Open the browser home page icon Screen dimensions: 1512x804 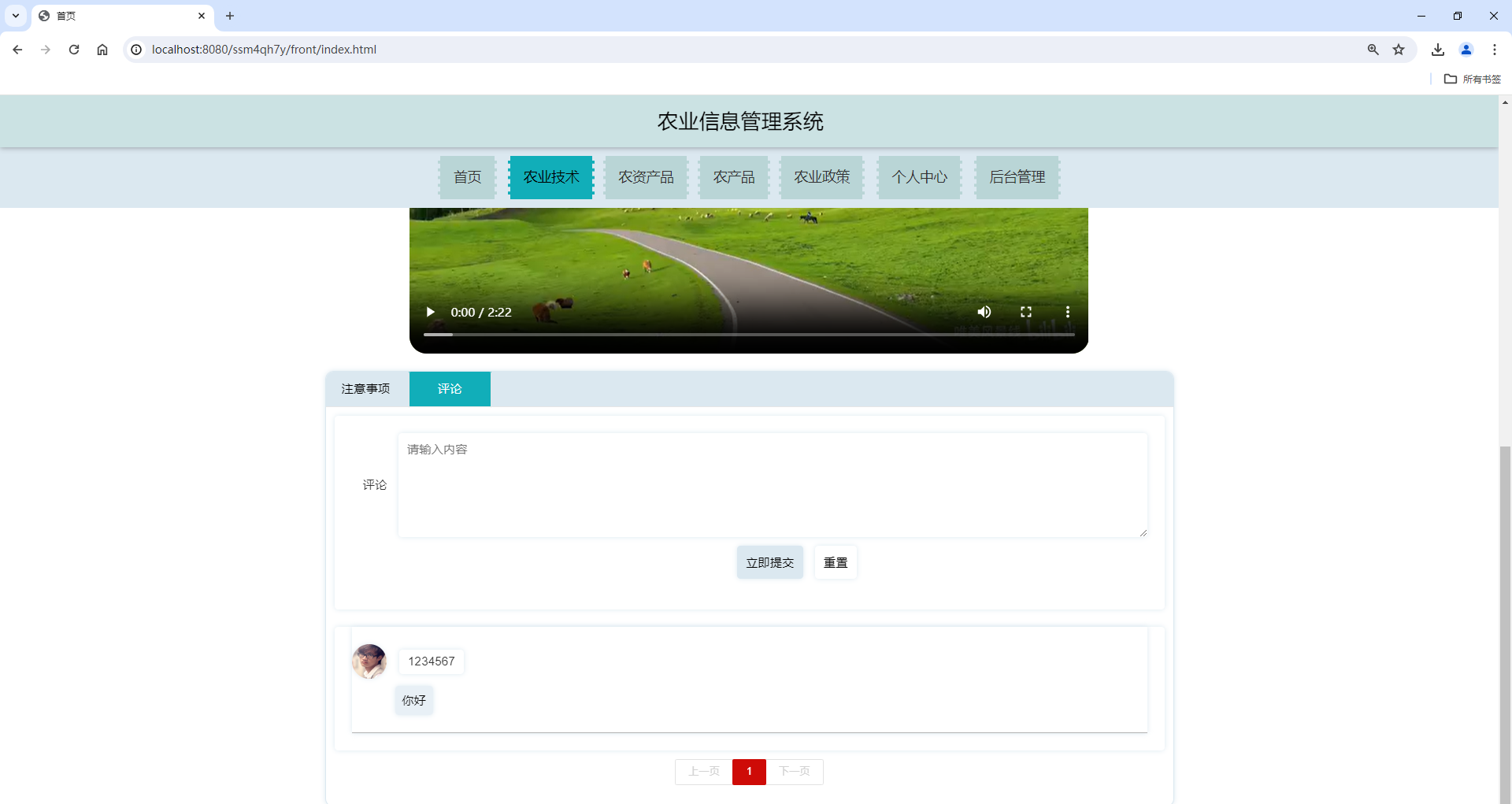coord(102,49)
